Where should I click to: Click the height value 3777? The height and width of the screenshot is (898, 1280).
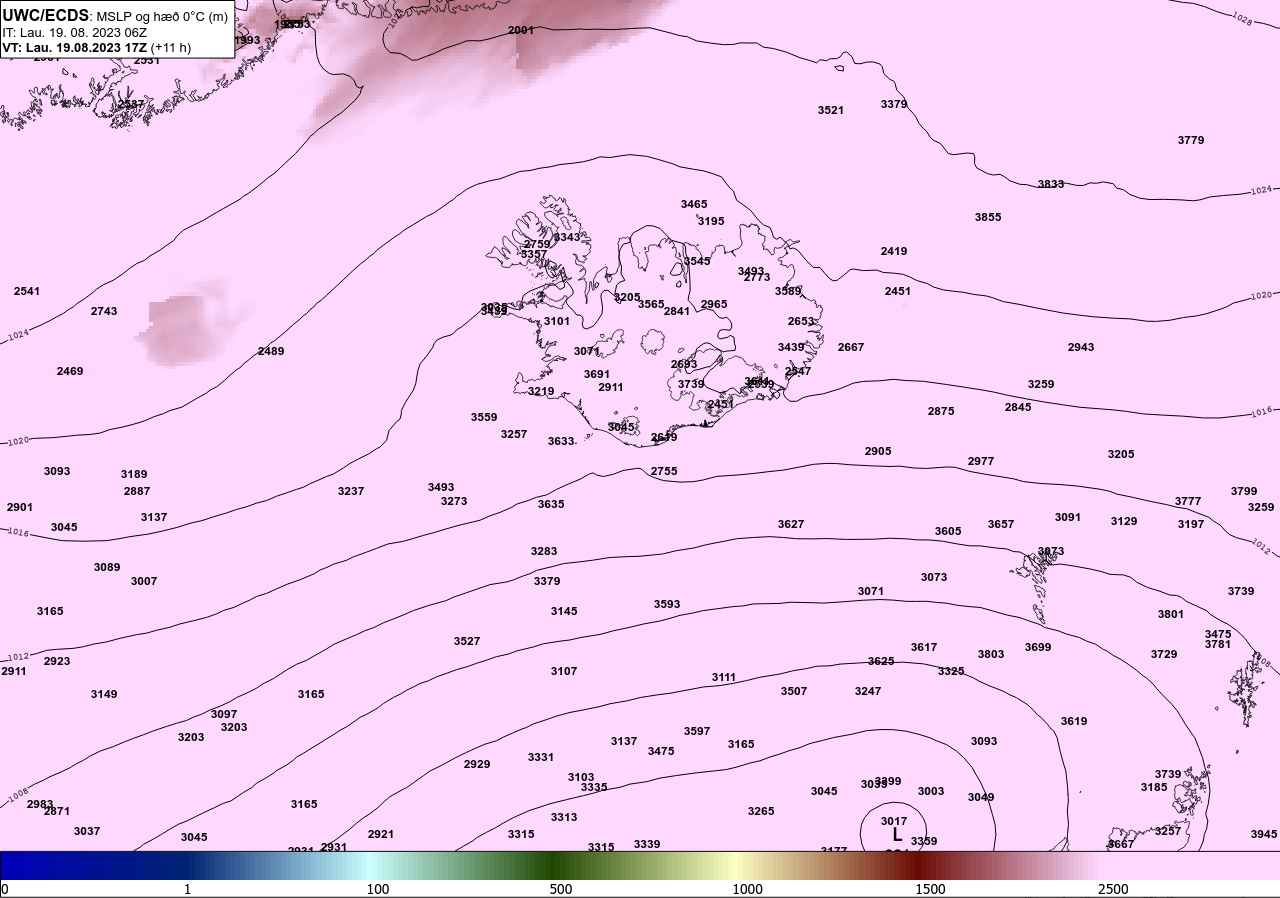pos(1188,501)
